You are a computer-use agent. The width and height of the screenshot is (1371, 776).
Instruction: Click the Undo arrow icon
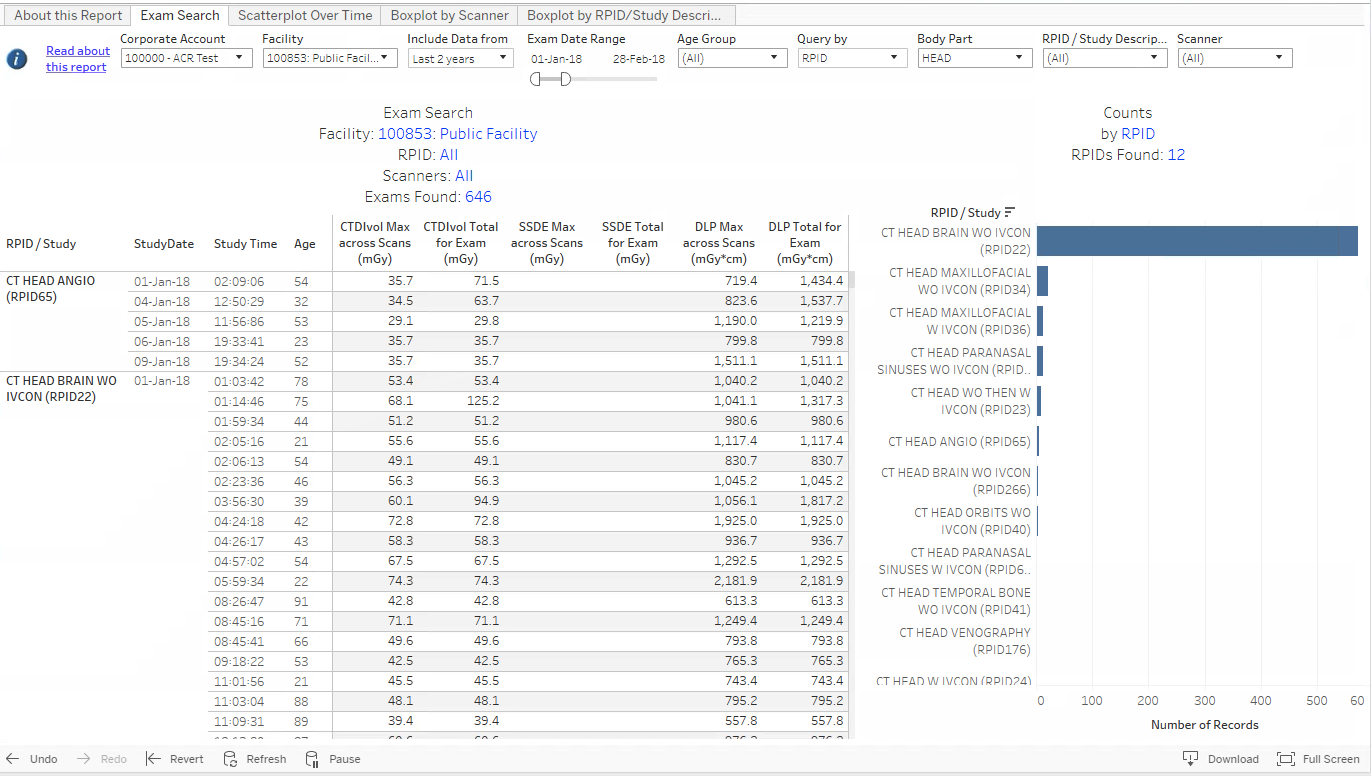click(13, 759)
